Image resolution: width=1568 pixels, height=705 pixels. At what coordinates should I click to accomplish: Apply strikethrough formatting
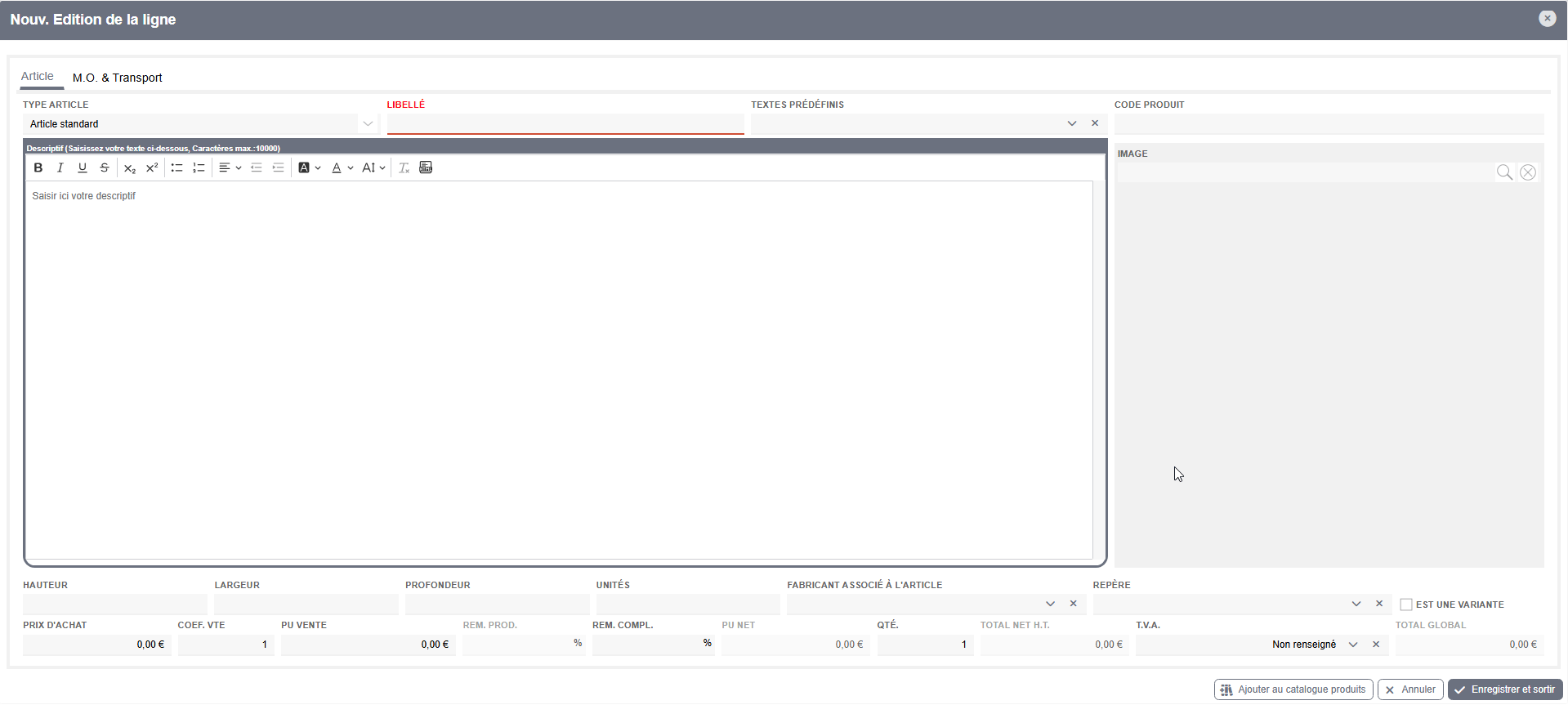[104, 167]
